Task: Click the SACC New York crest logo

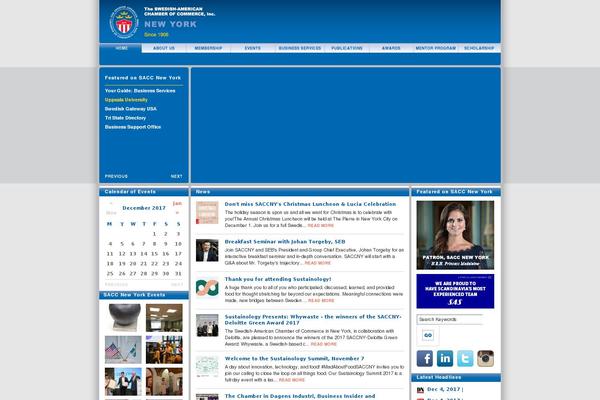Action: 124,22
